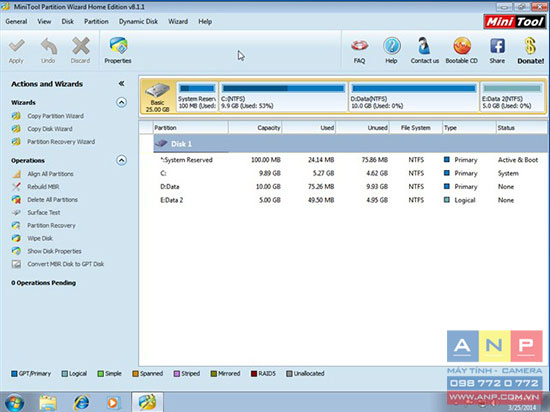
Task: Sort by Type column header
Action: coord(469,128)
